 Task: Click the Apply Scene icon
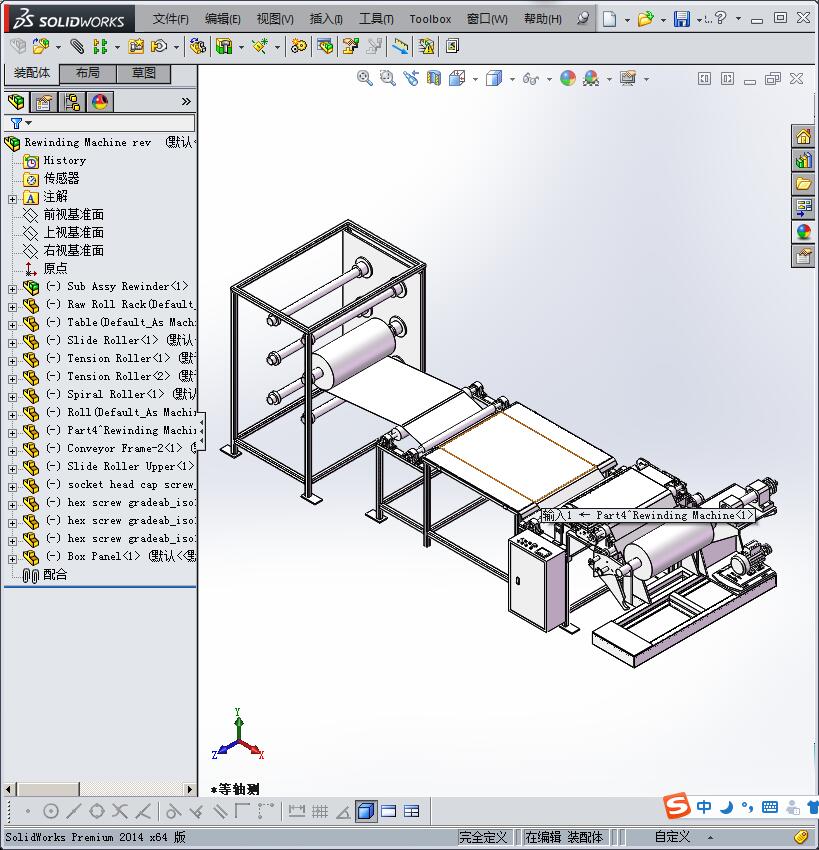[591, 79]
